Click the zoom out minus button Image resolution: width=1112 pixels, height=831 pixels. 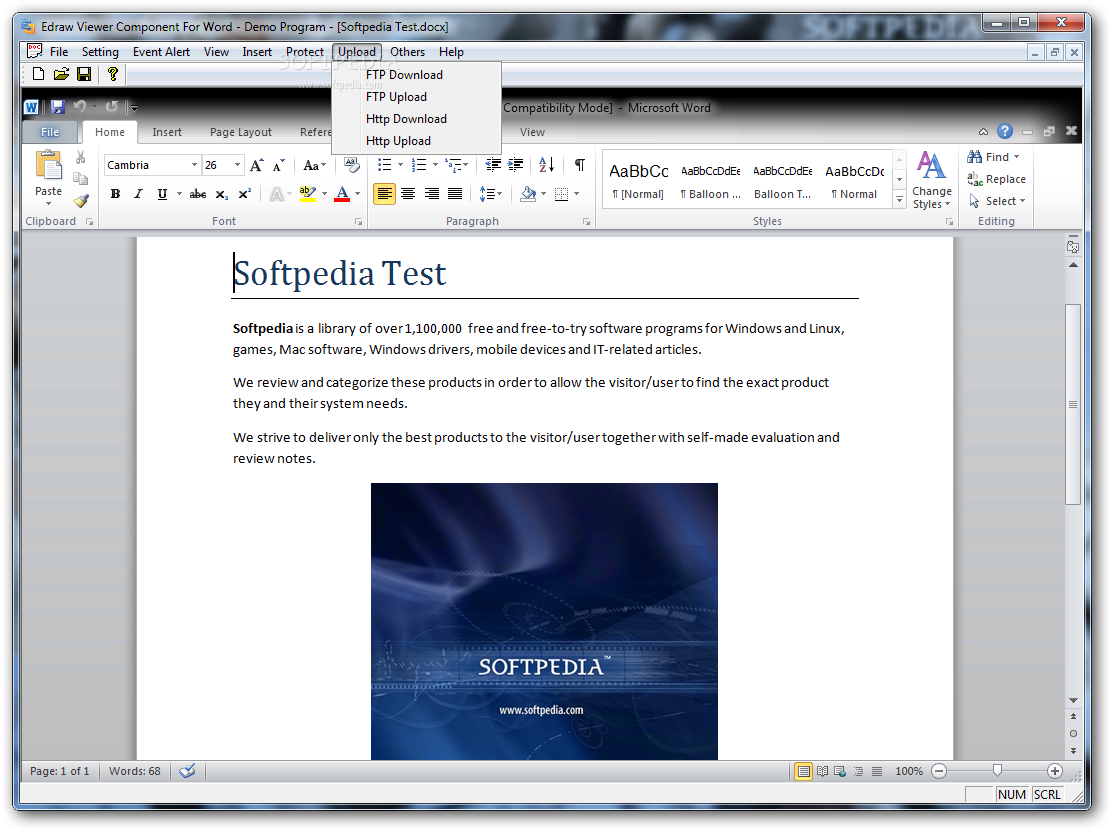click(939, 771)
